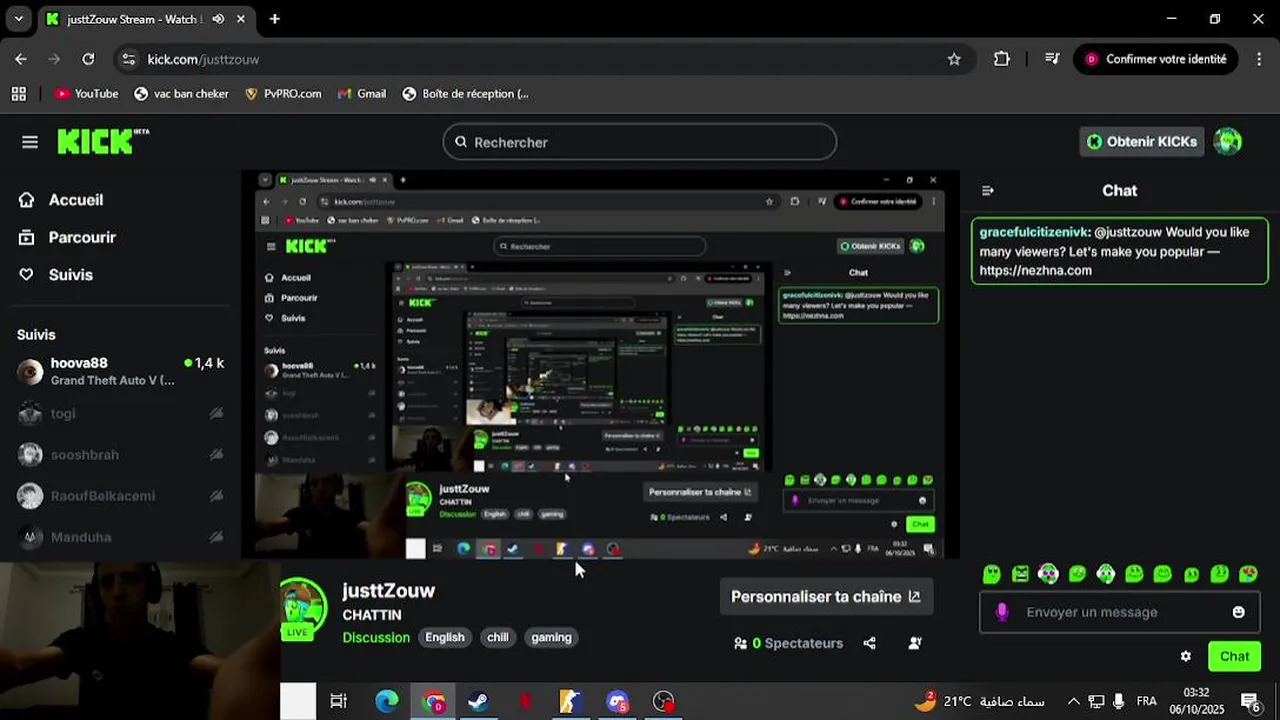Open Manduha followed channel
The image size is (1280, 720).
coord(121,537)
